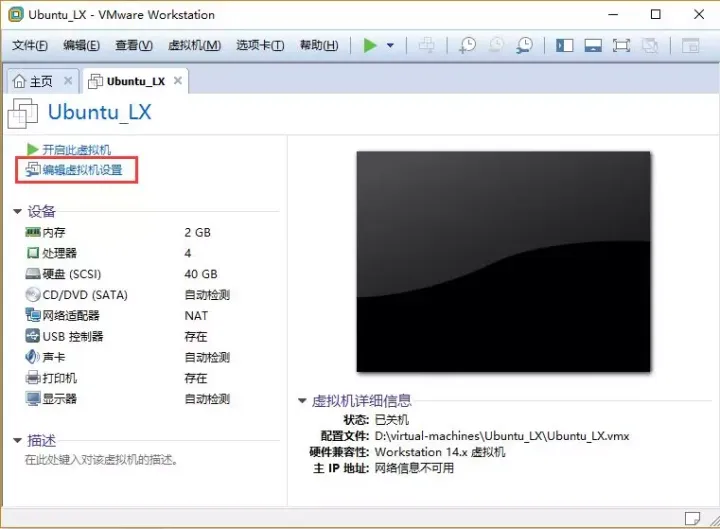Click the NAT network value
The image size is (720, 529).
point(196,315)
